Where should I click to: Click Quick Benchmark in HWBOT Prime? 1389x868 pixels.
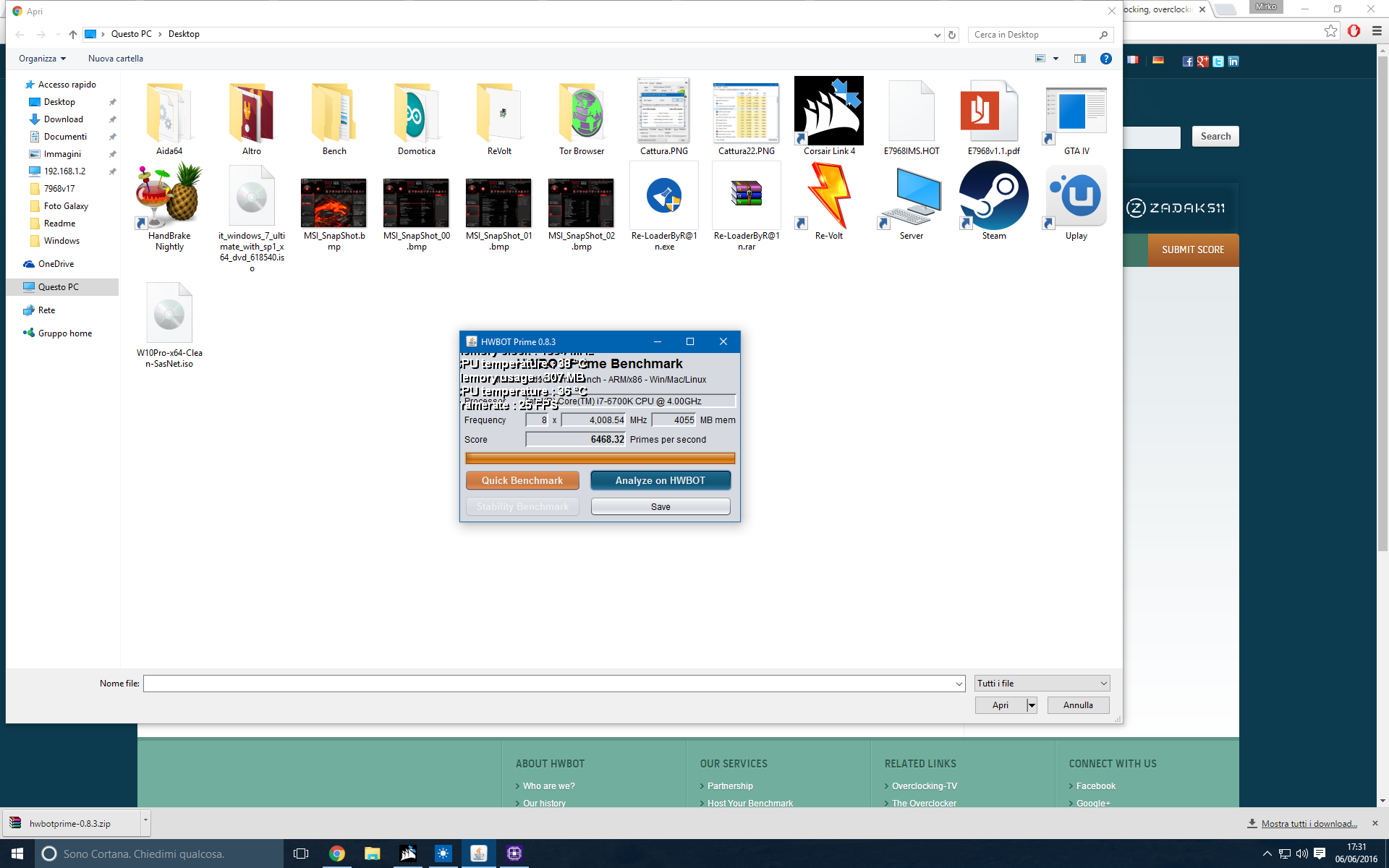522,480
